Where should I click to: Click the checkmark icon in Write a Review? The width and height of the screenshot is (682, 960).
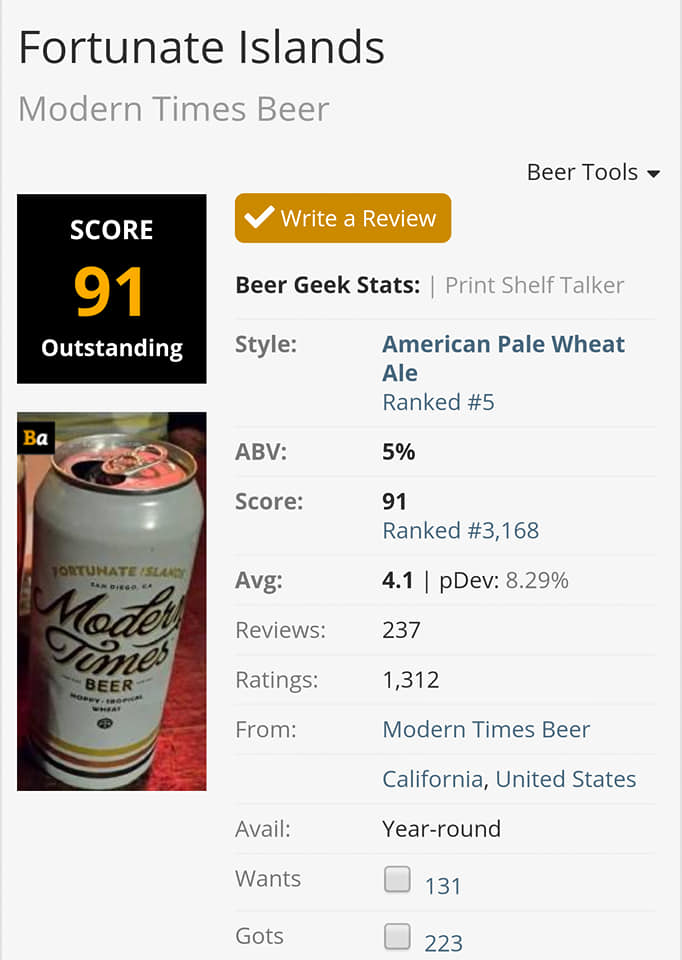(259, 218)
